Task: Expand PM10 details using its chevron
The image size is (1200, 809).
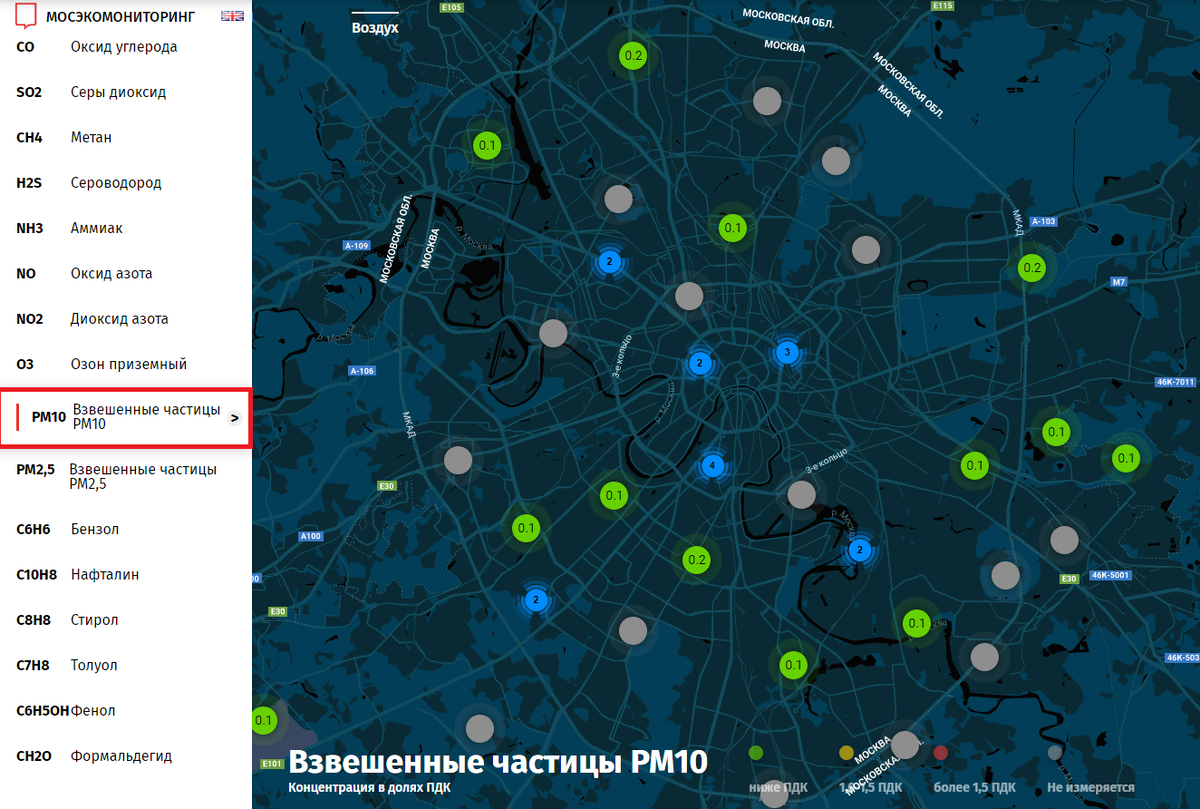Action: pos(236,418)
